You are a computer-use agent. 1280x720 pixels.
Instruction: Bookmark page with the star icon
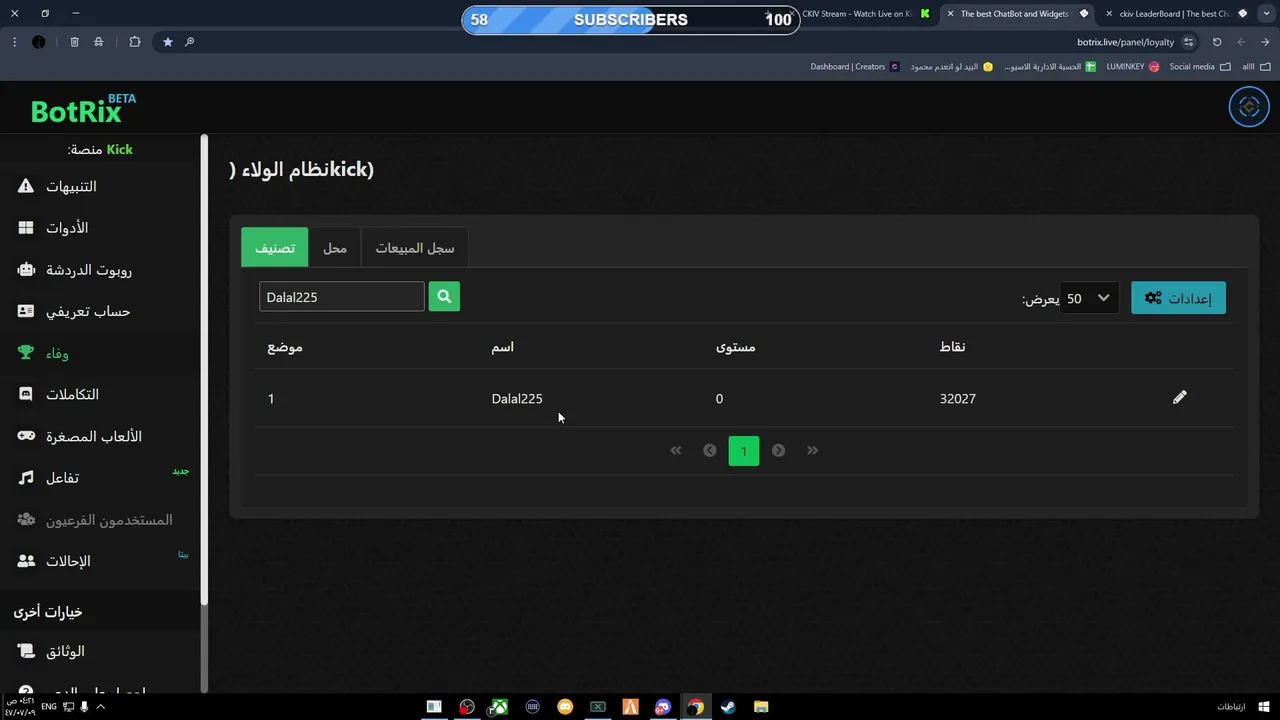168,42
